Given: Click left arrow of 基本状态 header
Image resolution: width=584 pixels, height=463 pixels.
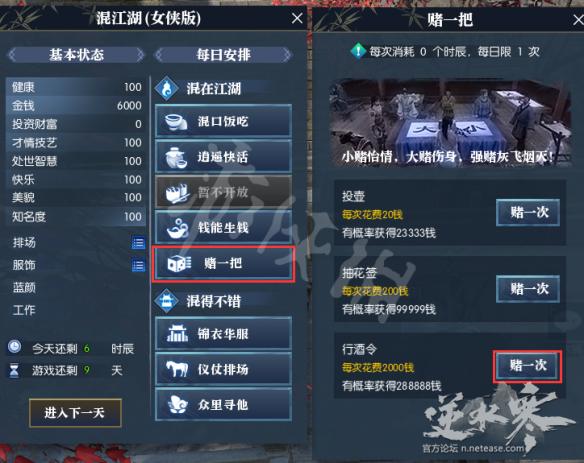Looking at the screenshot, I should pos(12,55).
